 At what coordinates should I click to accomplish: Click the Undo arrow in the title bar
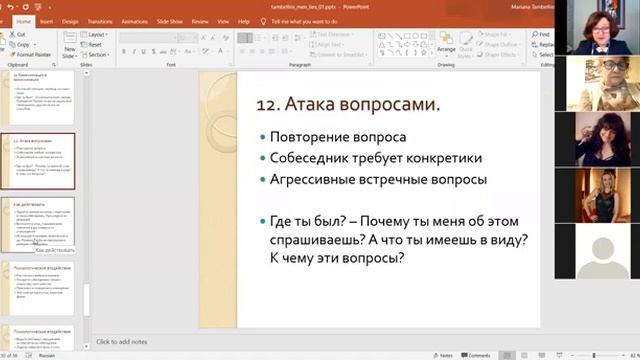click(x=11, y=7)
